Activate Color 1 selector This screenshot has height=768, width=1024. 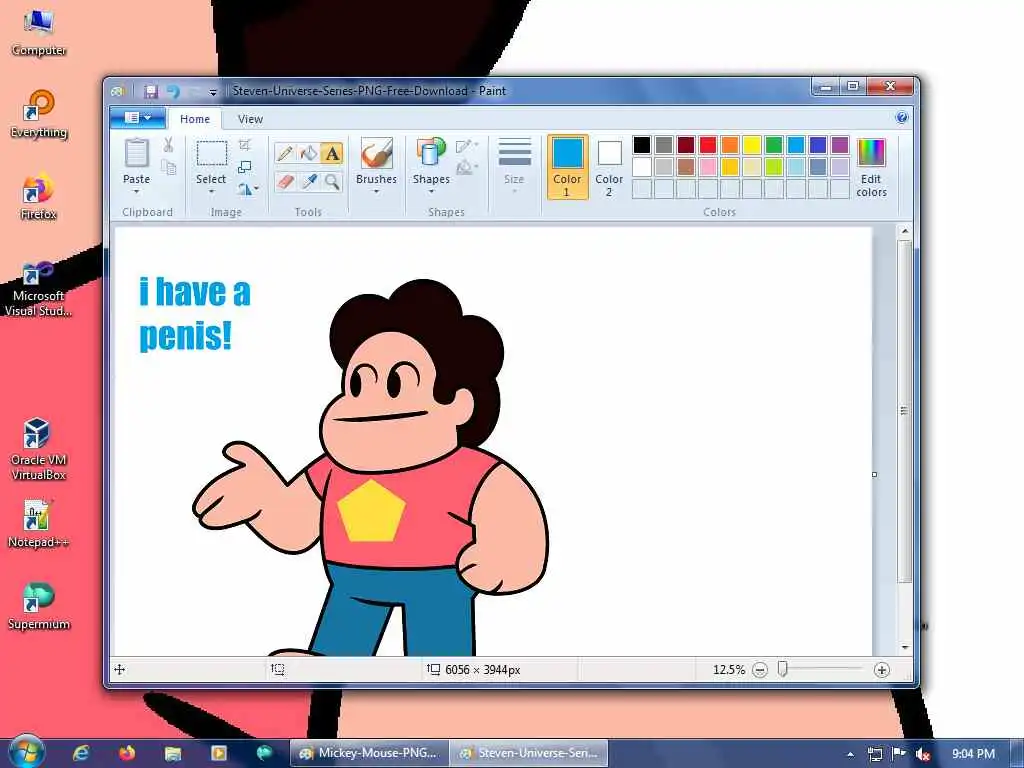tap(567, 167)
